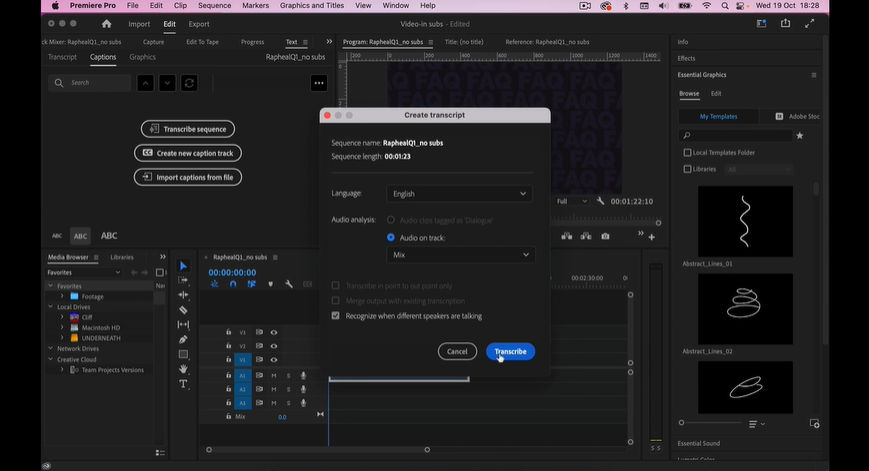Enable voice-over record on track A1
Screen dimensions: 869x471
[303, 375]
